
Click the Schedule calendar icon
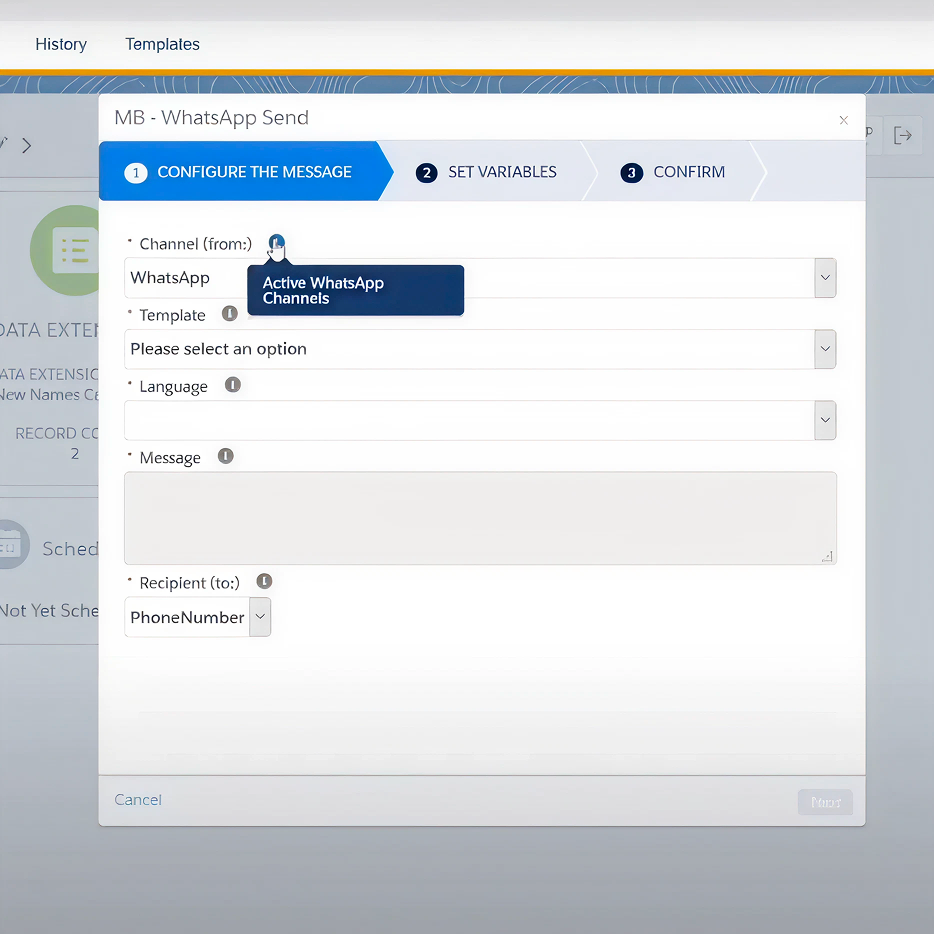pyautogui.click(x=10, y=545)
